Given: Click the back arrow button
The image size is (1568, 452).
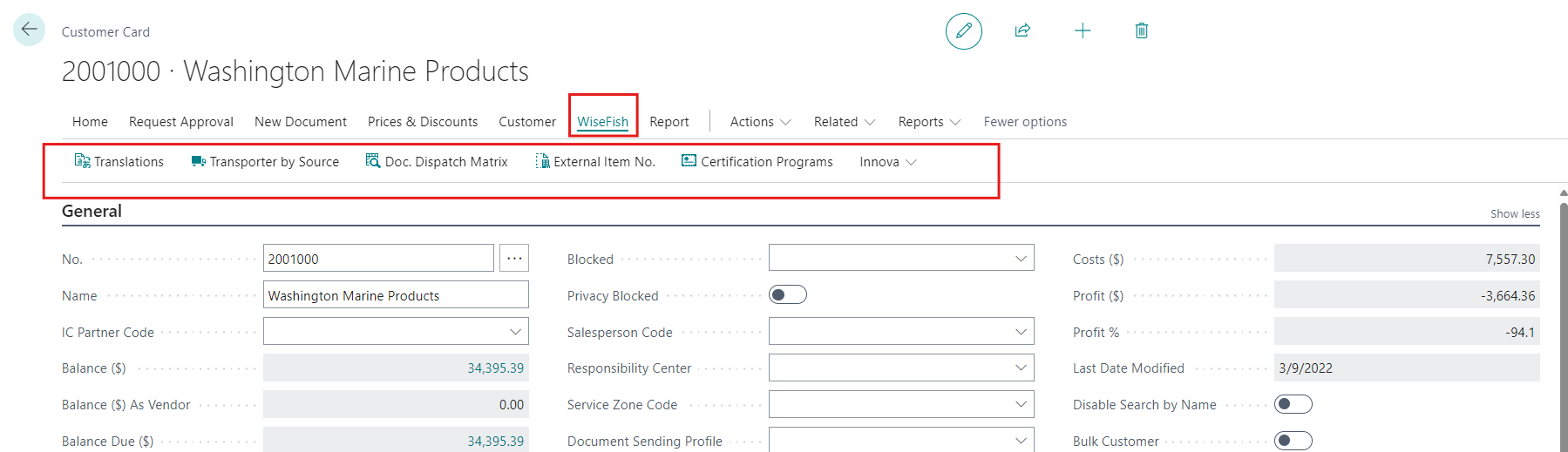Looking at the screenshot, I should pos(29,30).
